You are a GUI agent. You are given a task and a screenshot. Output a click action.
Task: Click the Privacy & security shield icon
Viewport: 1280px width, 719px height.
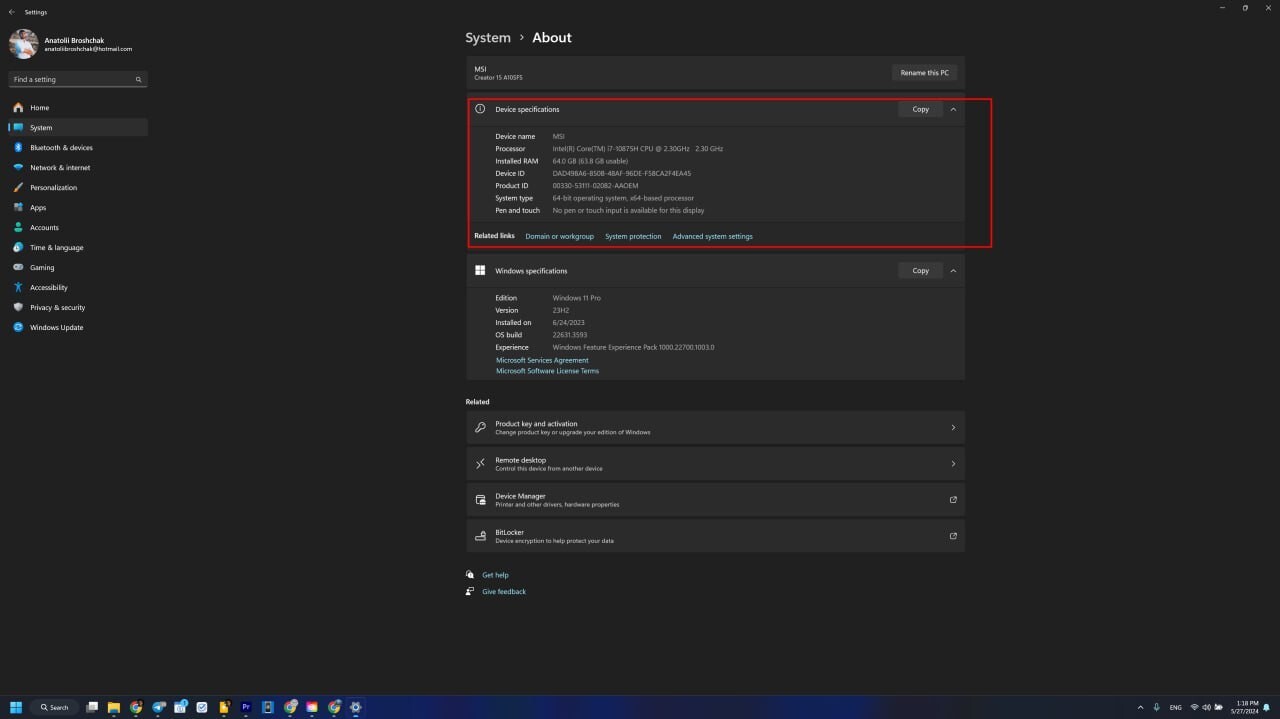[18, 307]
